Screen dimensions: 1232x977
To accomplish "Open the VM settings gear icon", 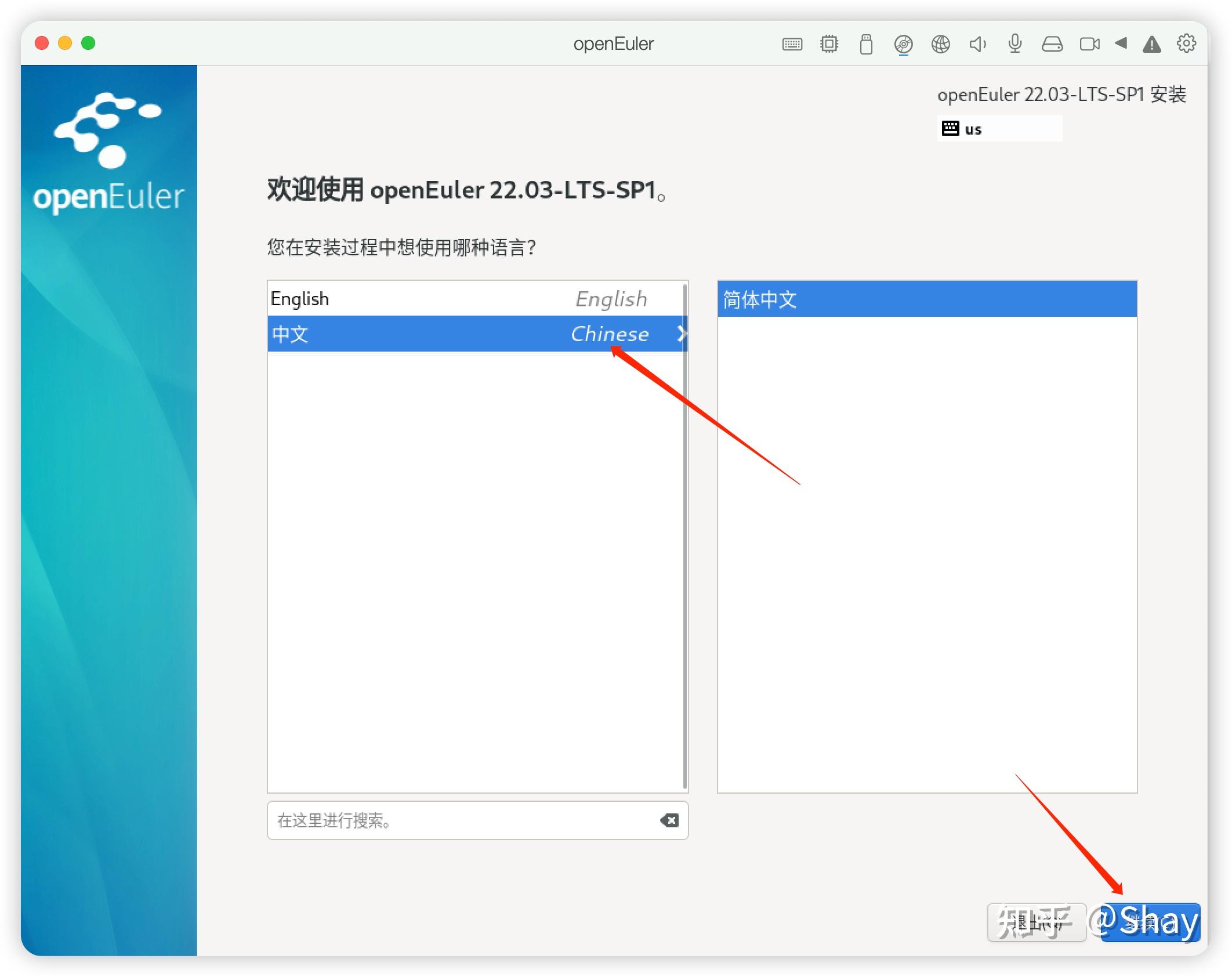I will click(x=1187, y=44).
